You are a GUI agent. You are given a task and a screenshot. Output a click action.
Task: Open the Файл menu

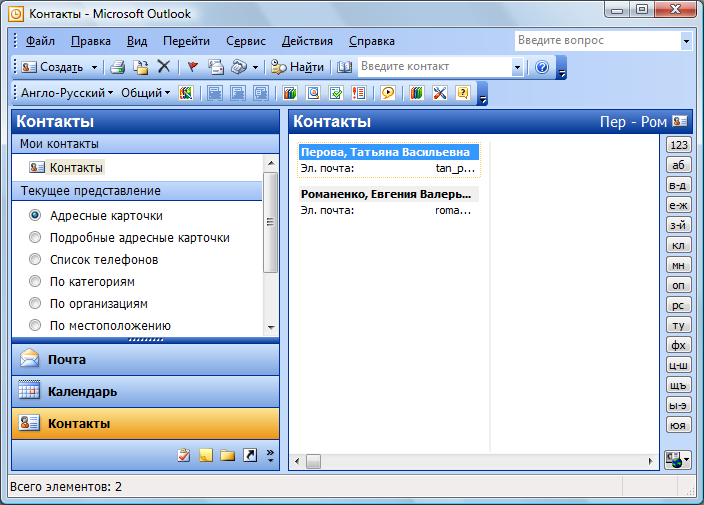(40, 41)
